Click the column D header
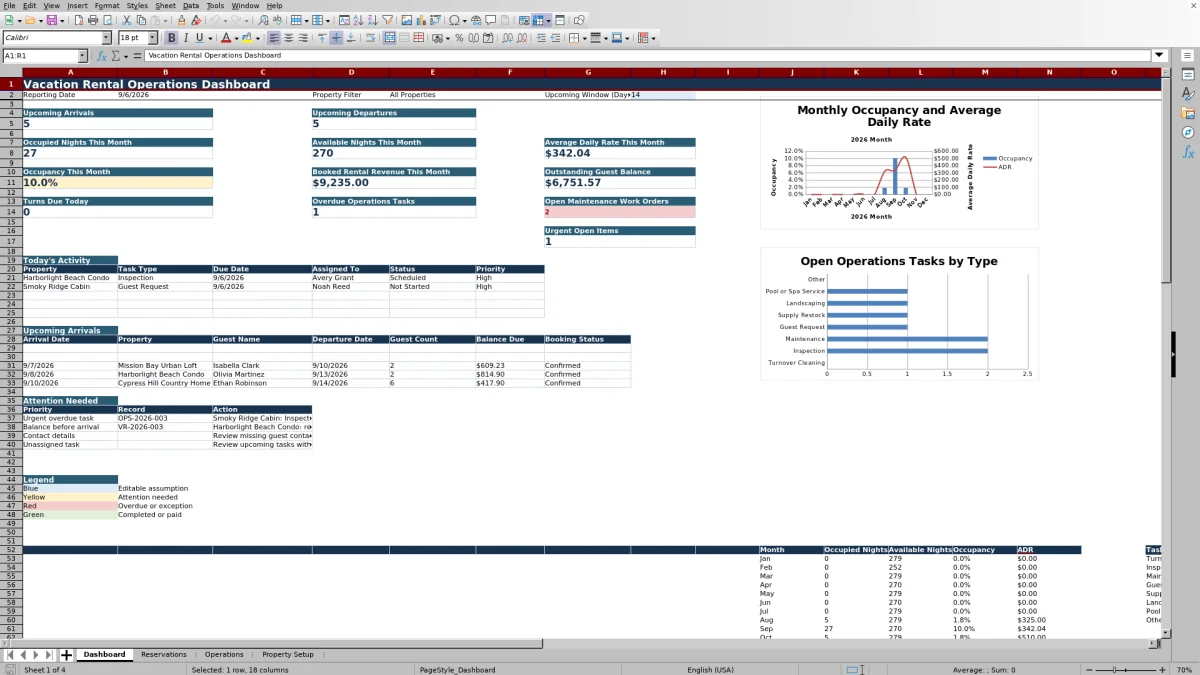1200x675 pixels. tap(351, 72)
